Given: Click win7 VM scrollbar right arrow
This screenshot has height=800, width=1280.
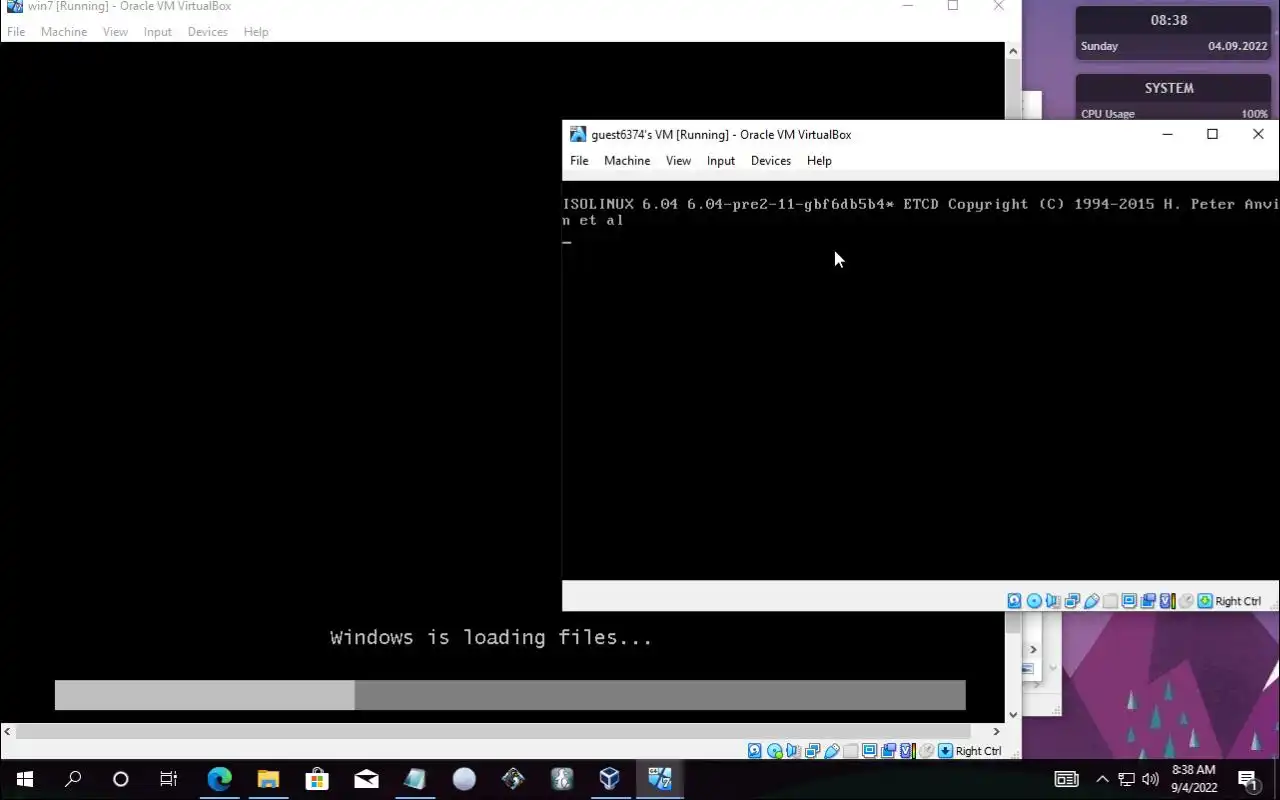Looking at the screenshot, I should 996,732.
